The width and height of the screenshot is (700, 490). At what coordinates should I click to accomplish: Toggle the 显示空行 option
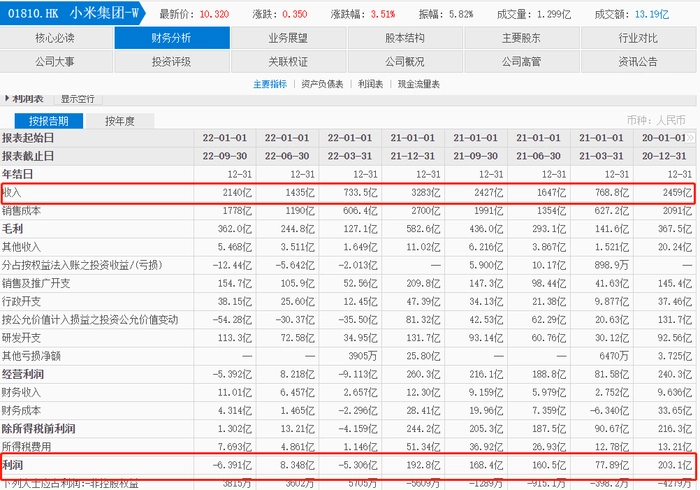pyautogui.click(x=77, y=99)
